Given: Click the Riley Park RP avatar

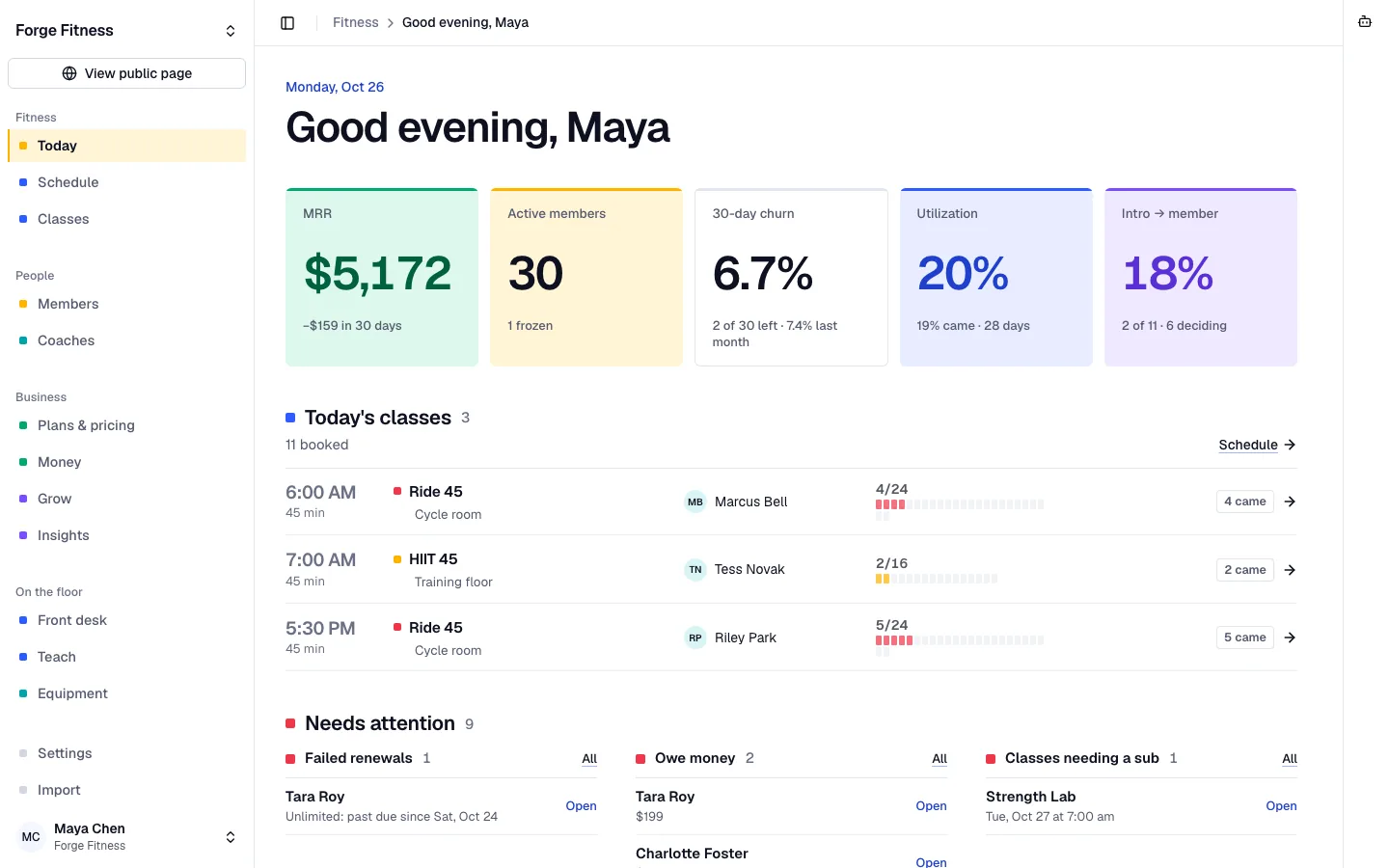Looking at the screenshot, I should point(695,637).
